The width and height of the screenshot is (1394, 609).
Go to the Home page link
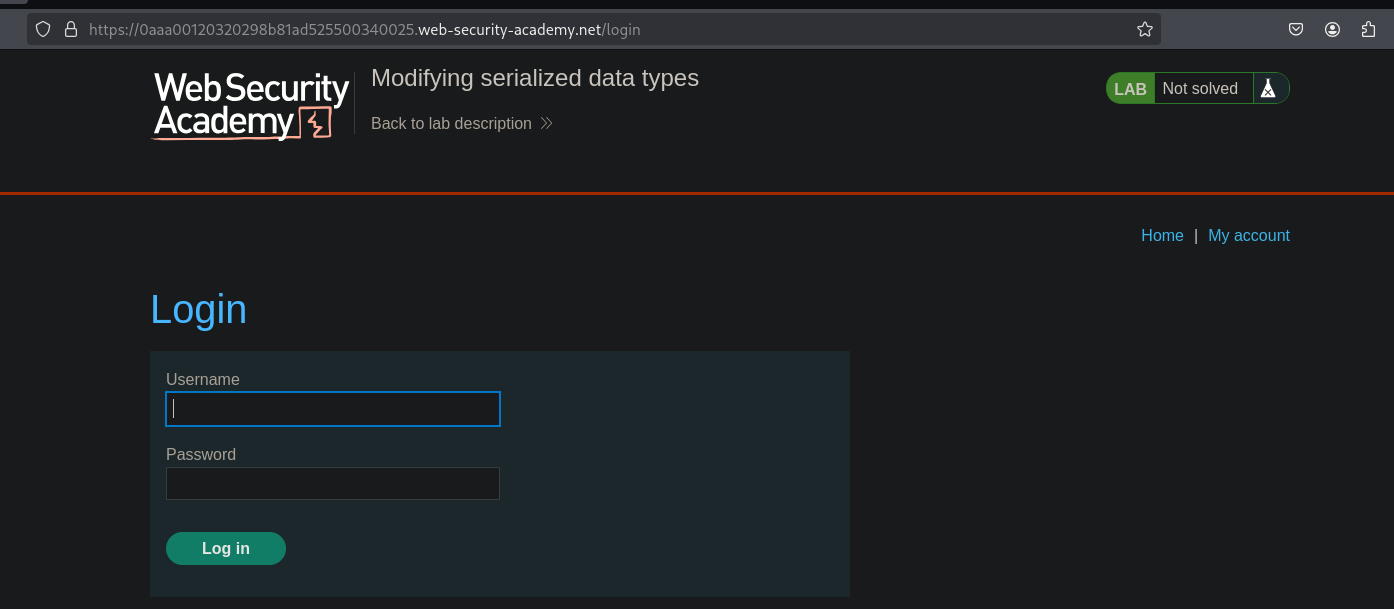(1162, 236)
